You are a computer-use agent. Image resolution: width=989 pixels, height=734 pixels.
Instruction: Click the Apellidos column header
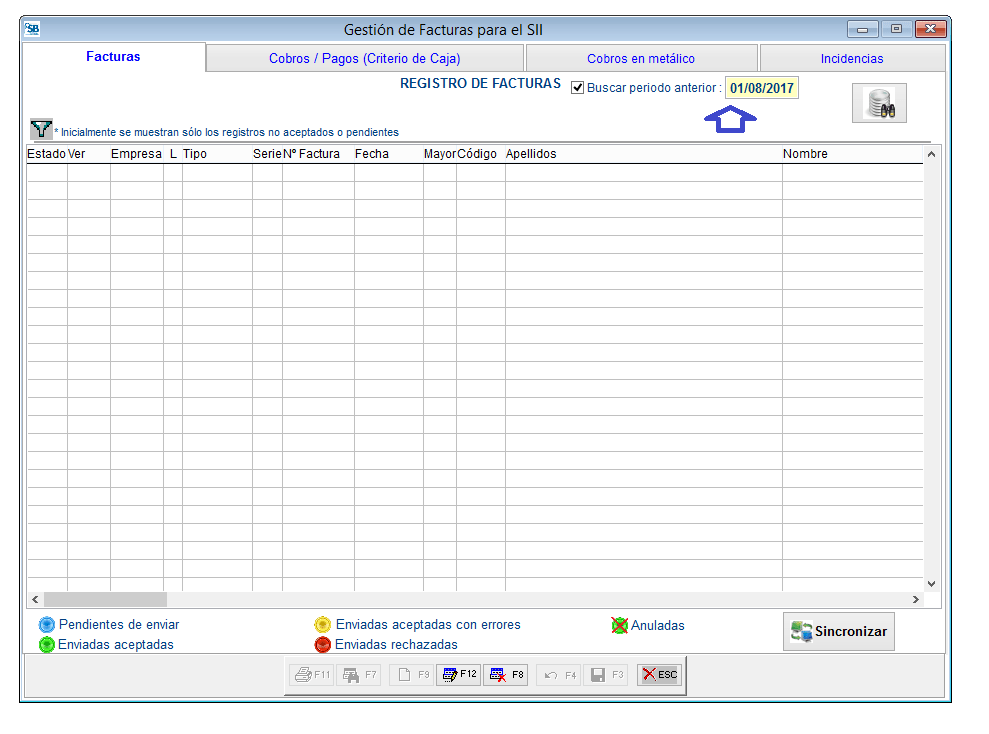coord(531,154)
